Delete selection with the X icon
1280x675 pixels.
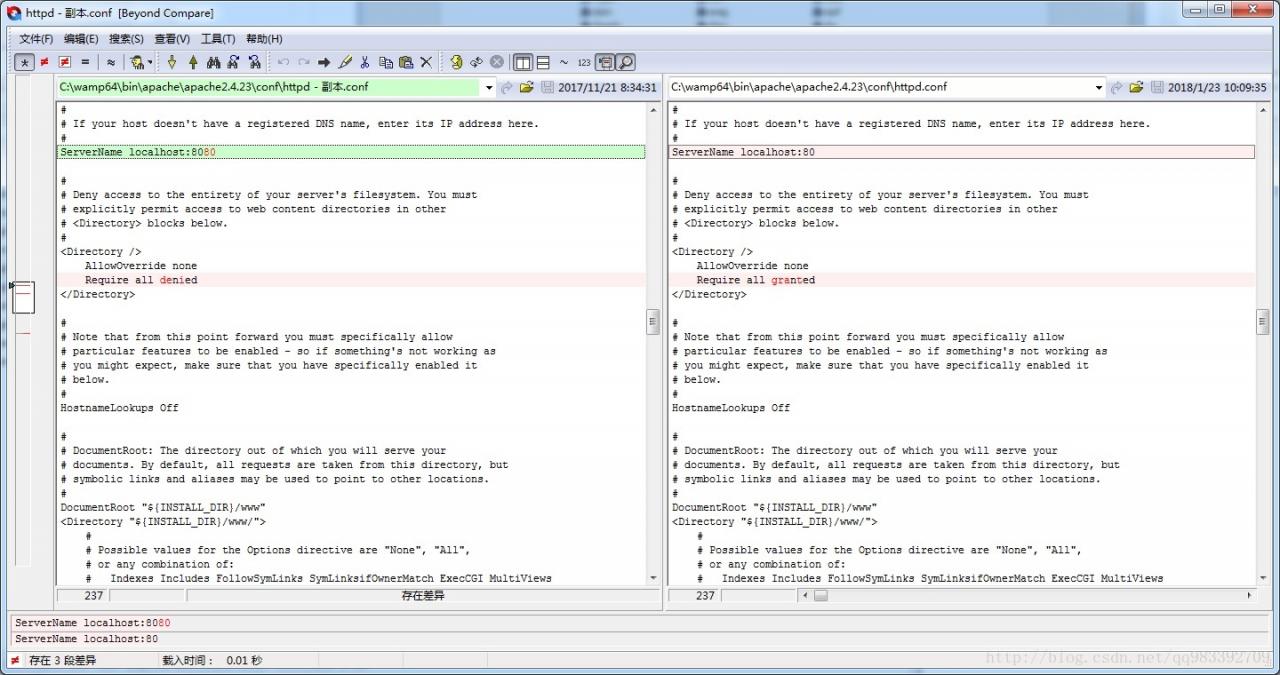(x=426, y=62)
